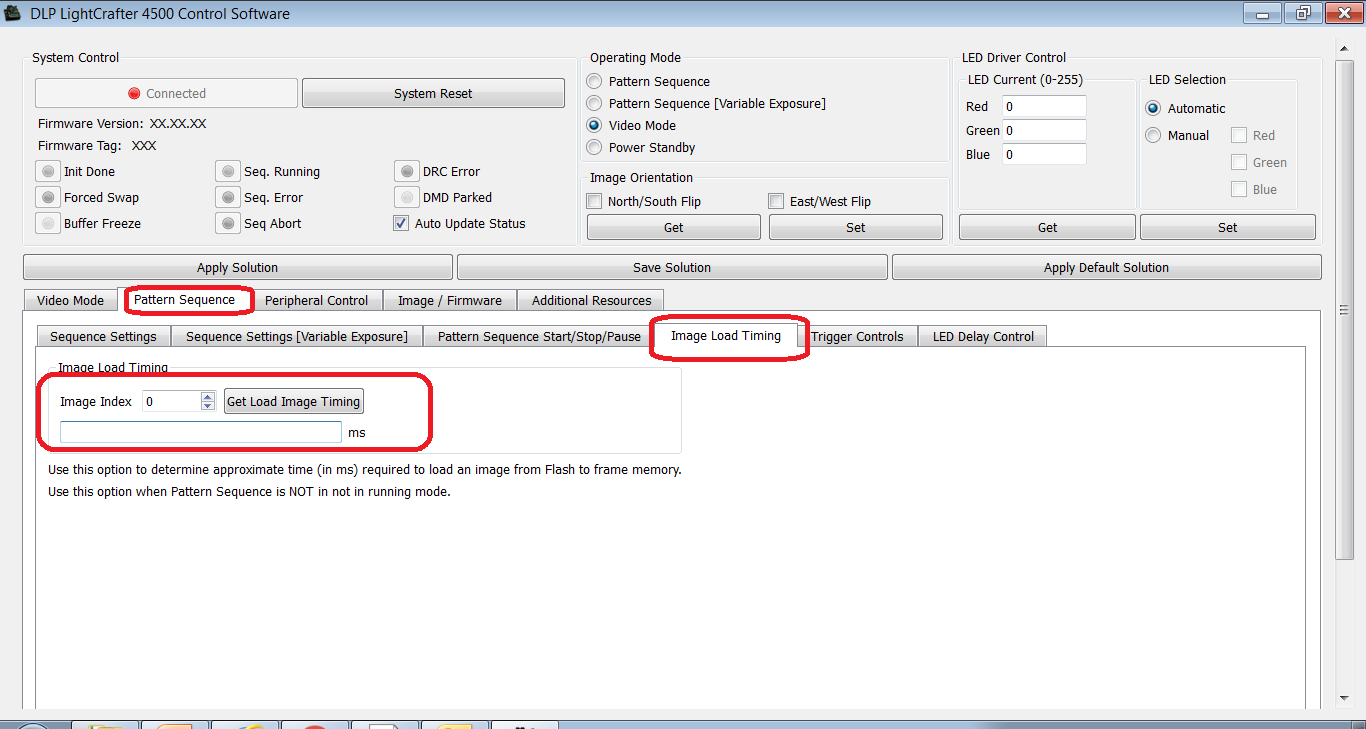Click the Forced Swap status indicator
The width and height of the screenshot is (1366, 729).
click(x=47, y=197)
